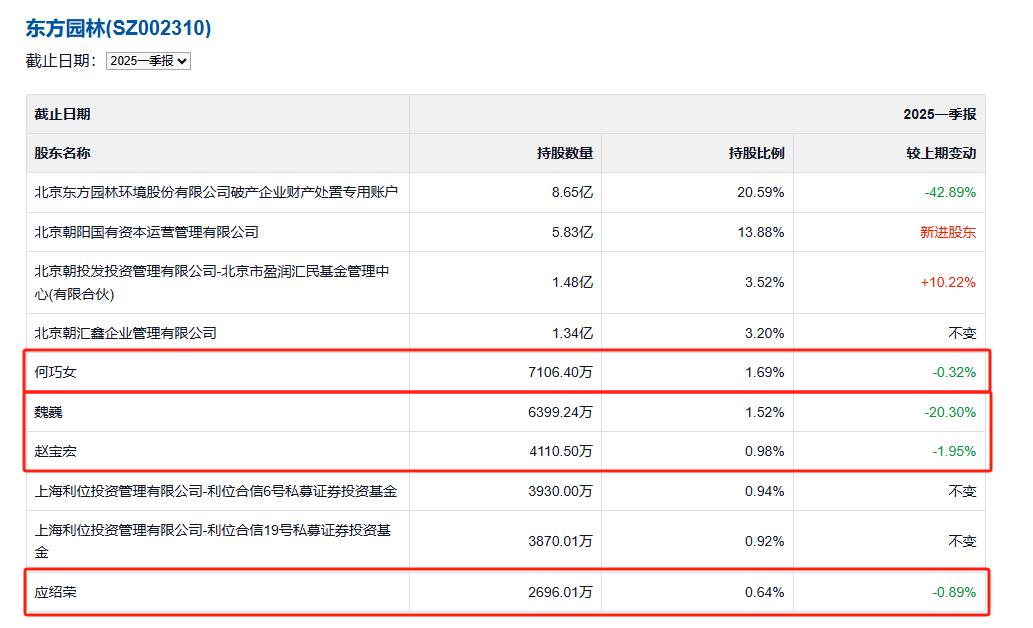The width and height of the screenshot is (1033, 628).
Task: Click the 1.52% holding ratio
Action: [x=765, y=413]
